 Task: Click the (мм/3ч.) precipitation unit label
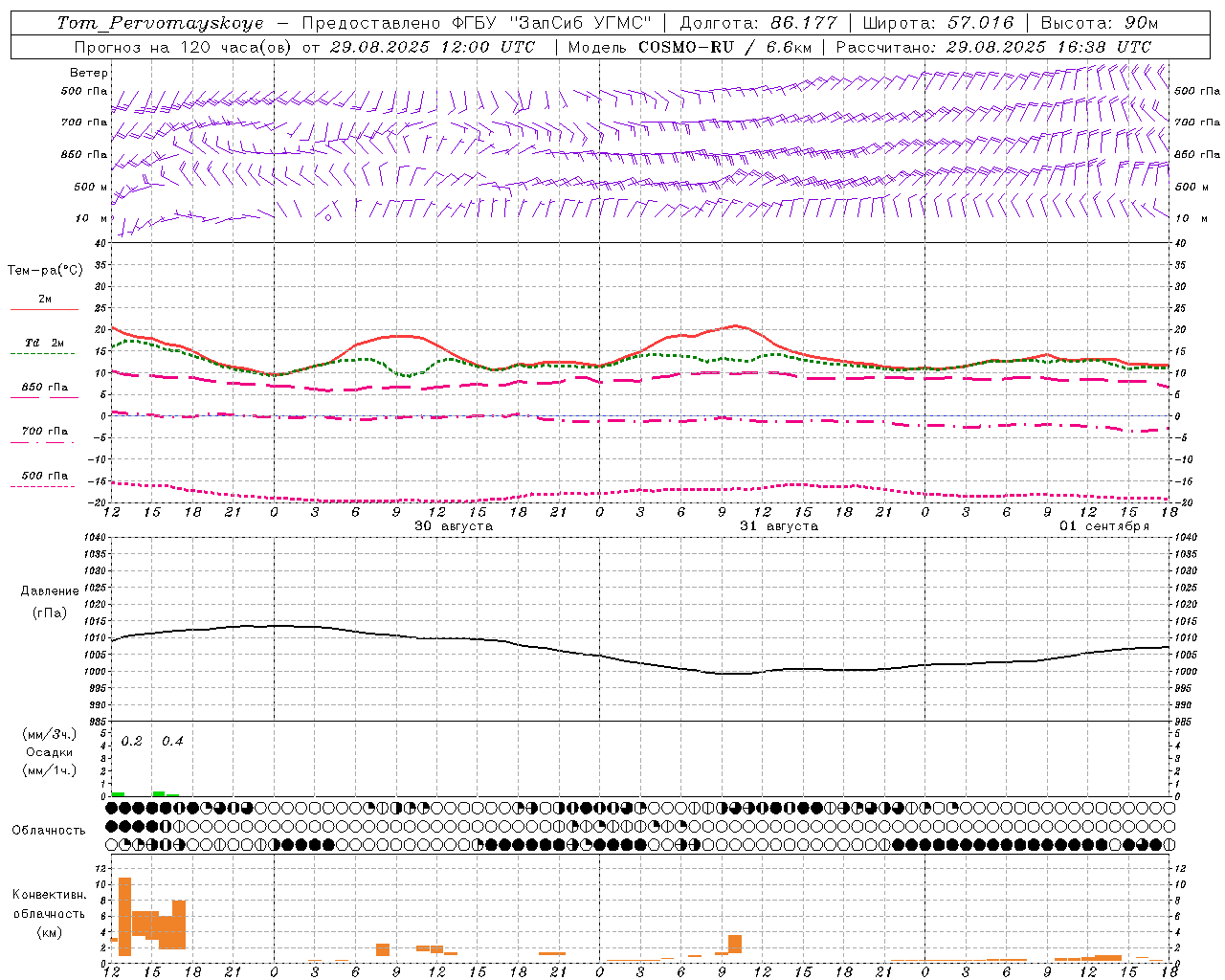[49, 734]
